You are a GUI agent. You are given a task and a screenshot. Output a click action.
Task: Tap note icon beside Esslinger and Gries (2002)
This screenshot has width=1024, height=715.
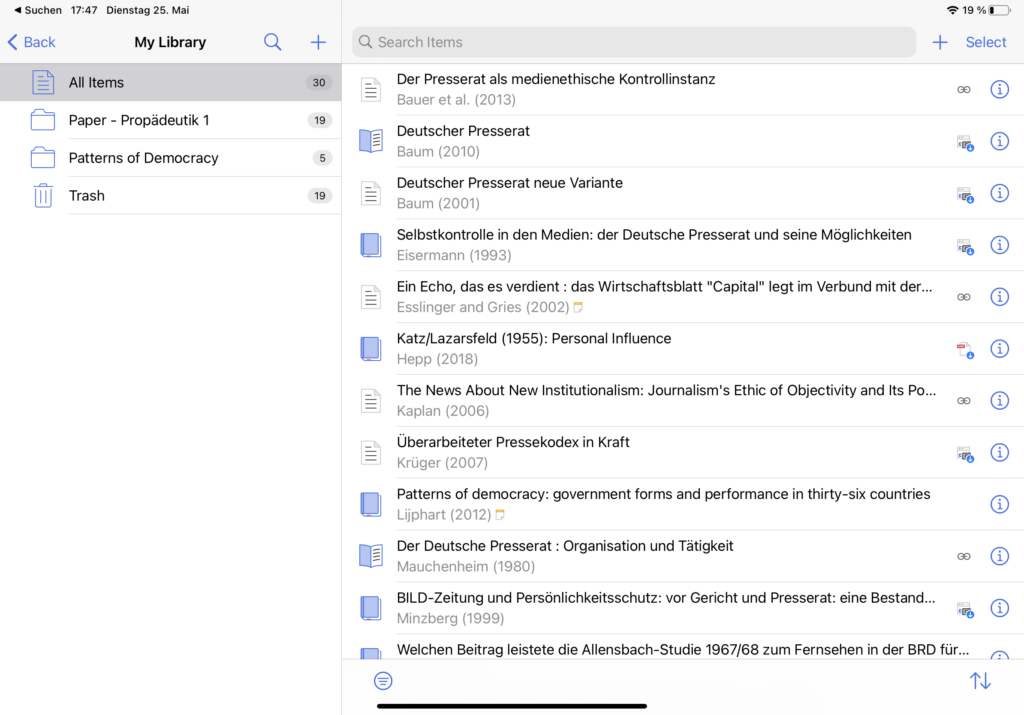[x=578, y=307]
